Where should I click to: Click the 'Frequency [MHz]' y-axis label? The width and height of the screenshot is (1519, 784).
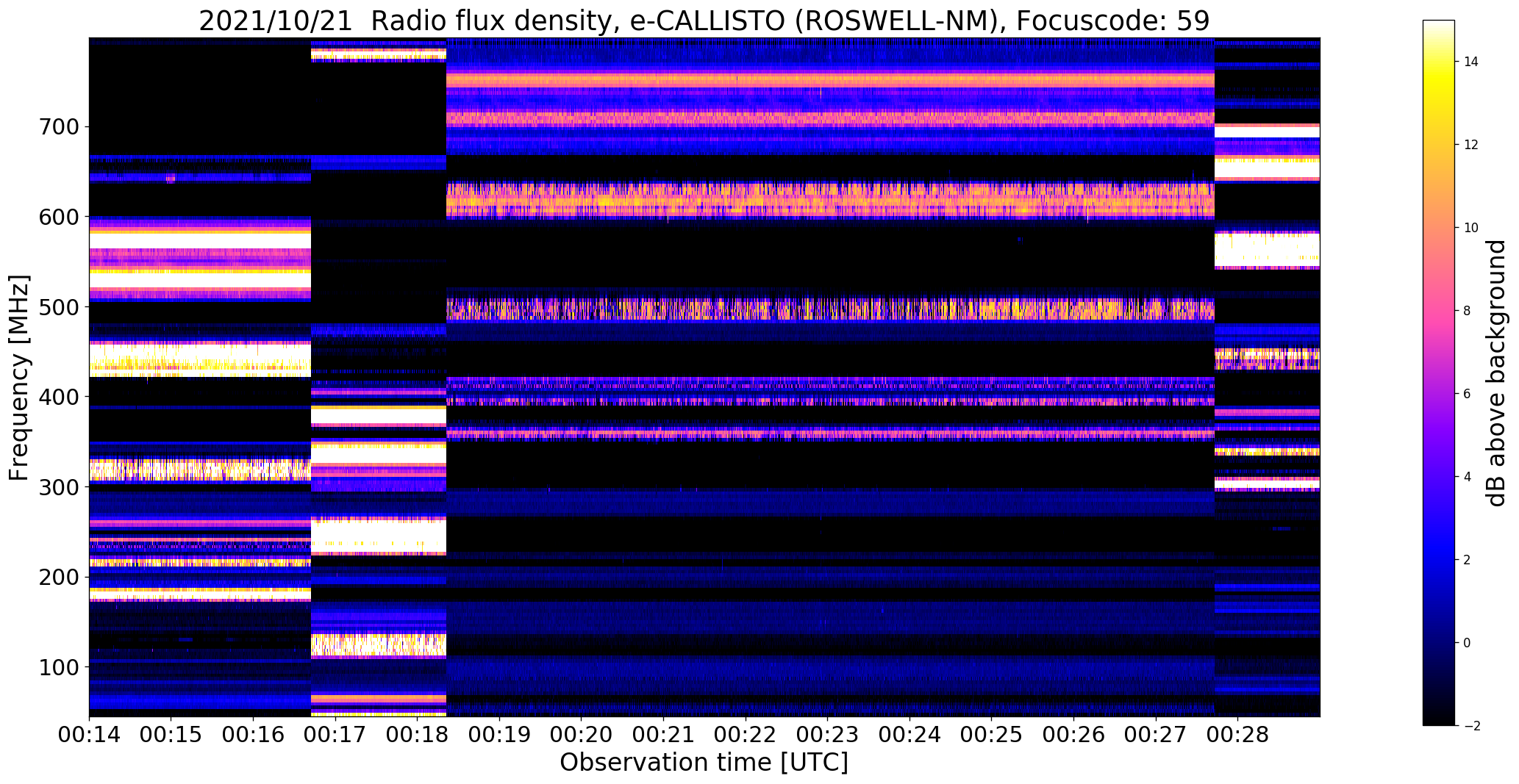tap(18, 378)
